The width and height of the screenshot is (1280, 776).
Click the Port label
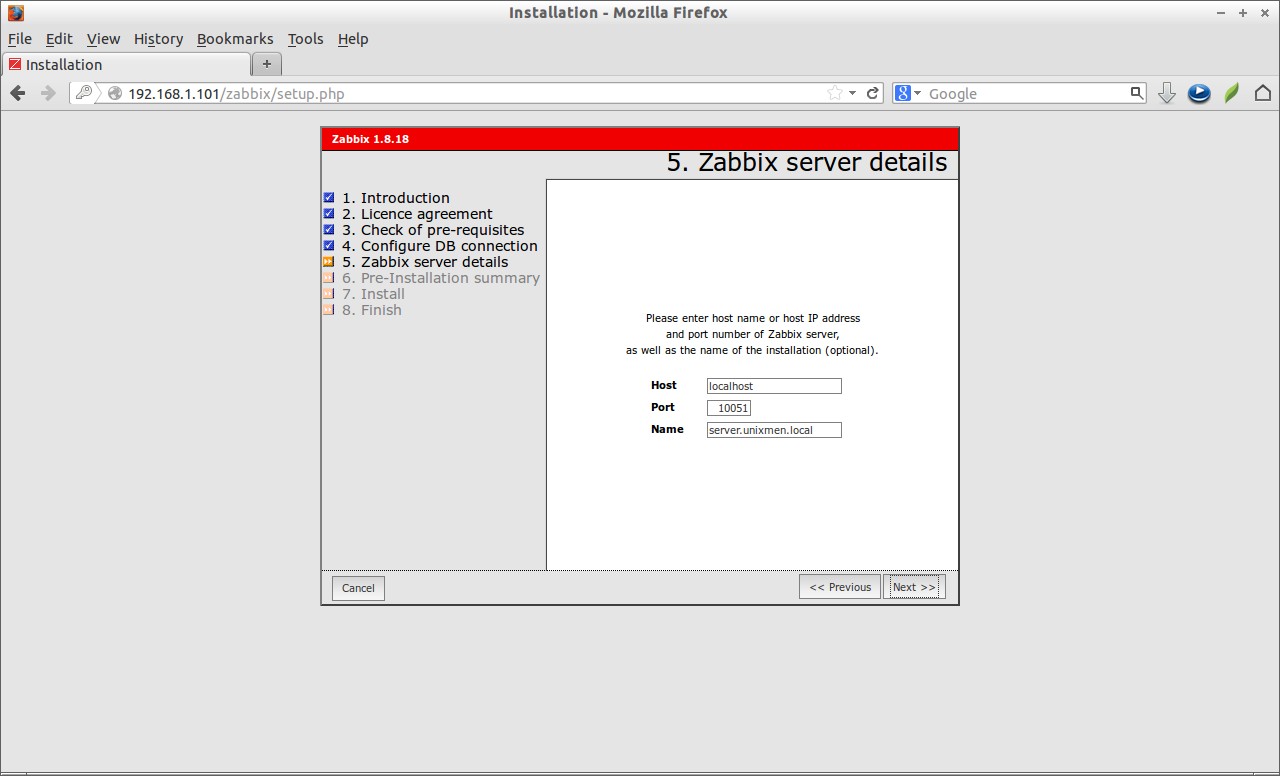pyautogui.click(x=662, y=407)
